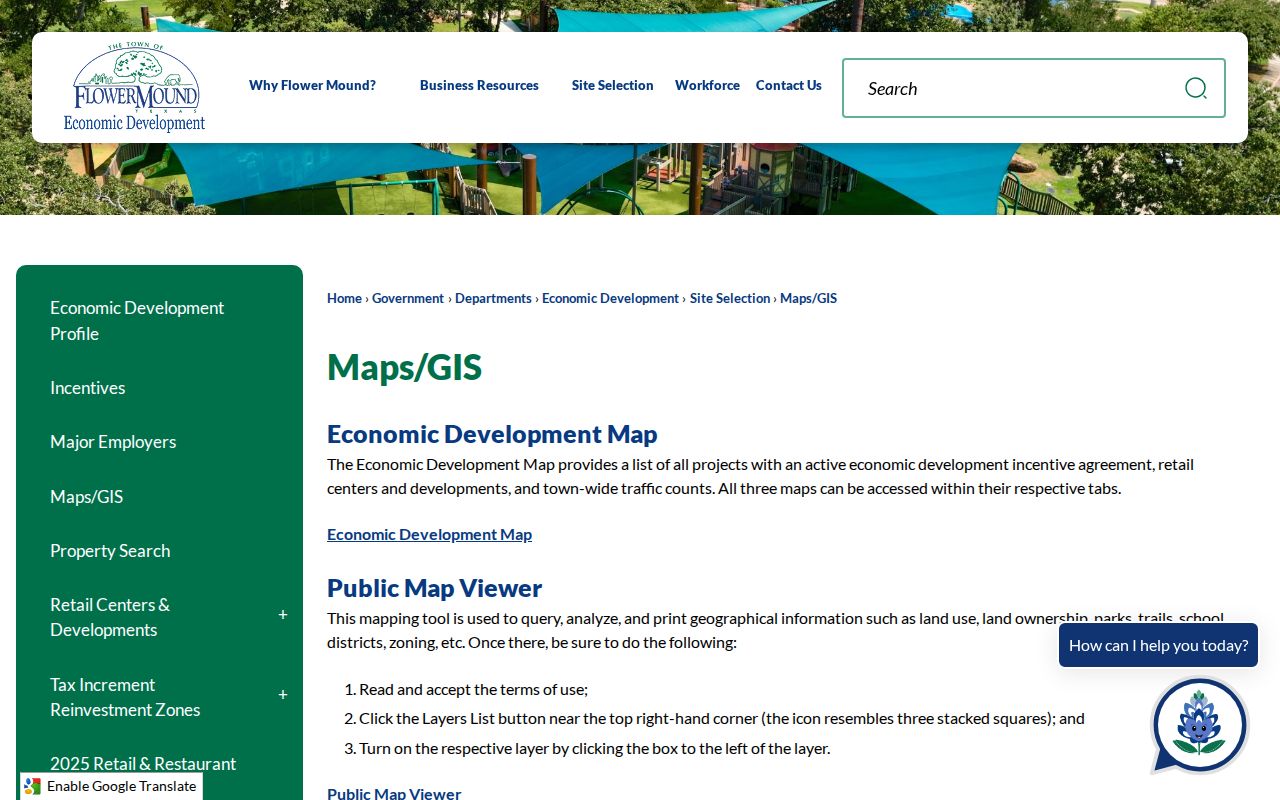Open Incentives in the sidebar
The image size is (1280, 800).
coord(88,388)
